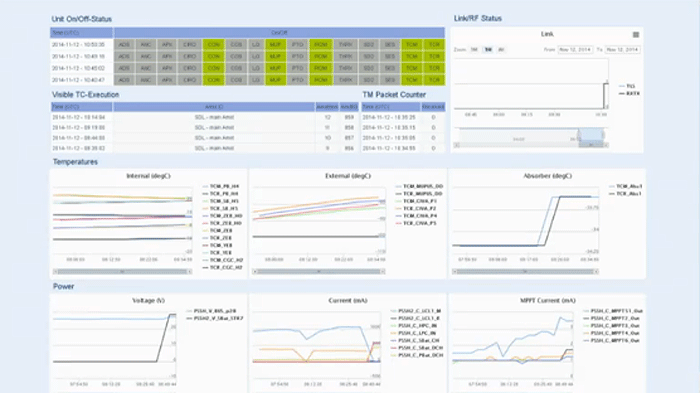The width and height of the screenshot is (700, 393).
Task: Click the Time (UTC) header in Unit On/Off-Status table
Action: click(x=81, y=33)
